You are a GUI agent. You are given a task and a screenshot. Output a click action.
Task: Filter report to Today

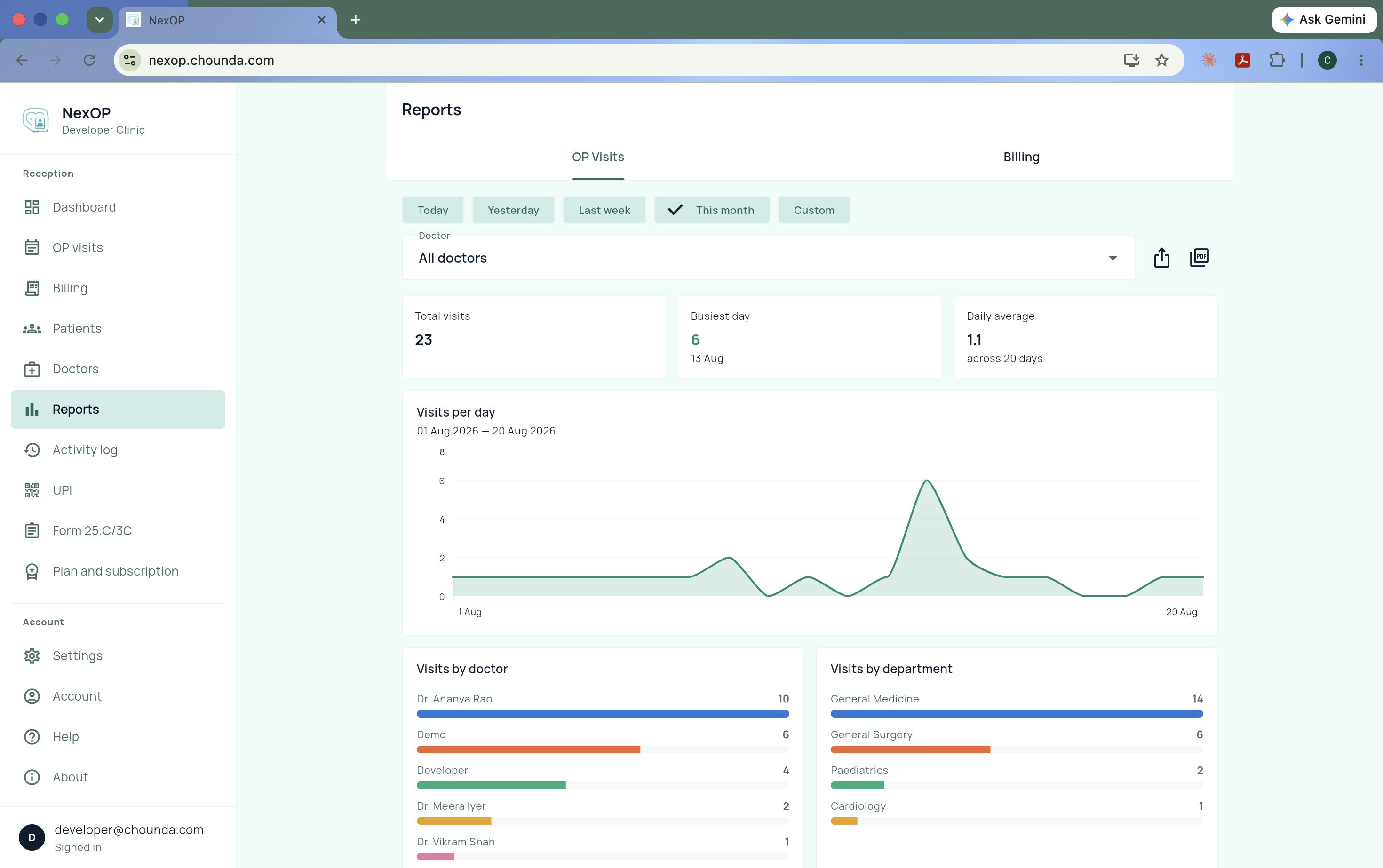432,210
